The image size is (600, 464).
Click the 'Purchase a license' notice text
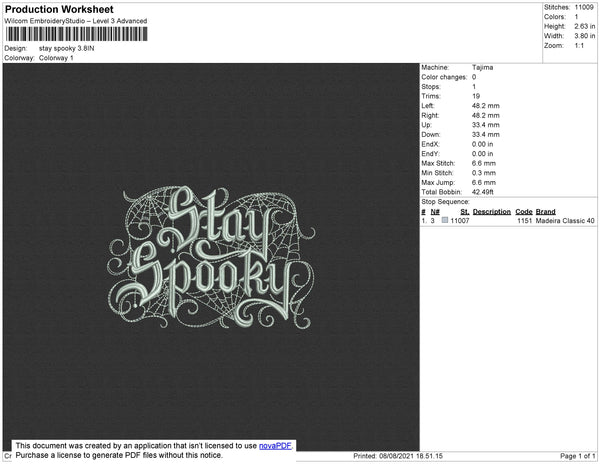(x=119, y=455)
